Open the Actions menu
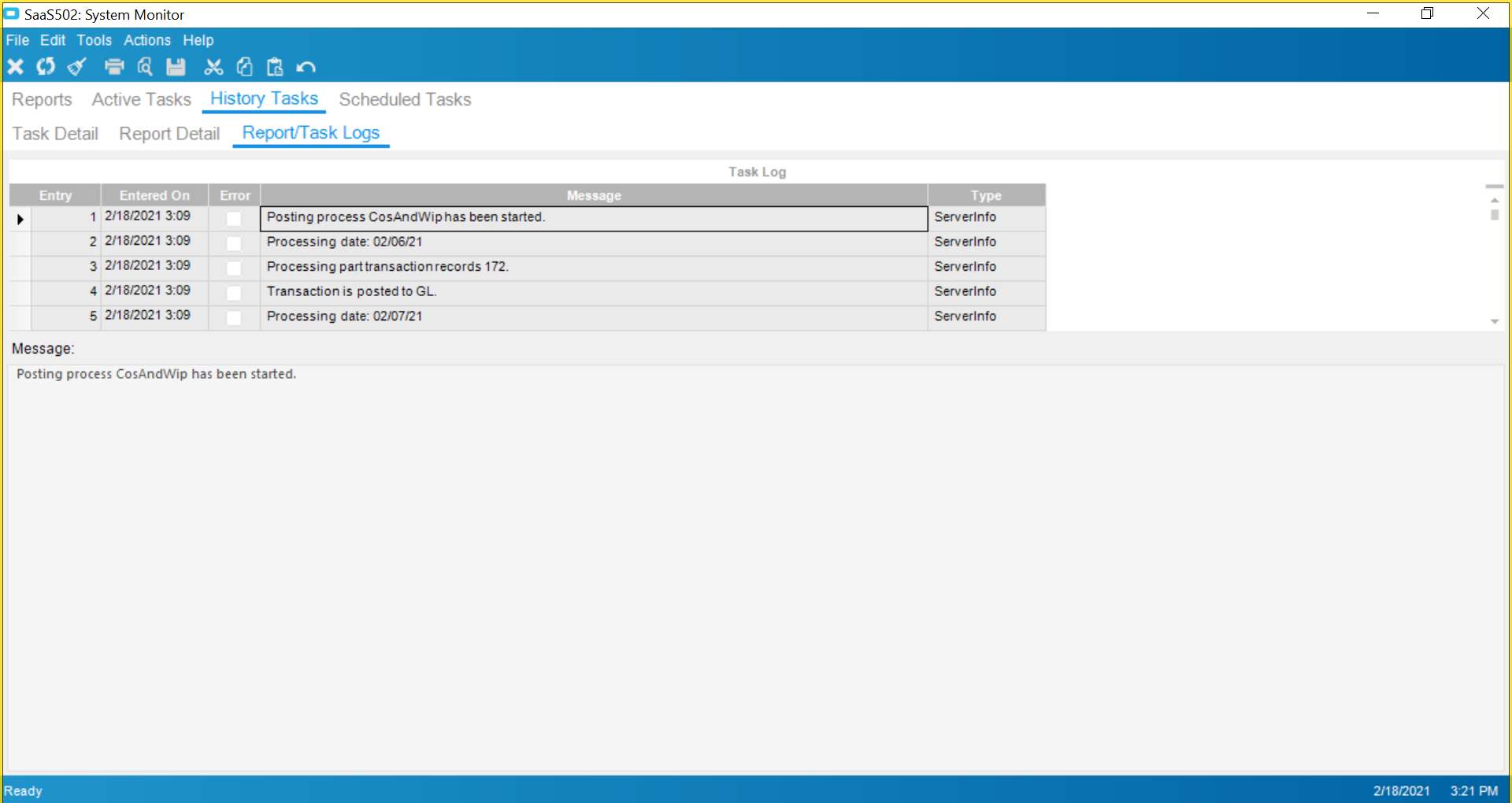This screenshot has height=803, width=1512. click(147, 40)
